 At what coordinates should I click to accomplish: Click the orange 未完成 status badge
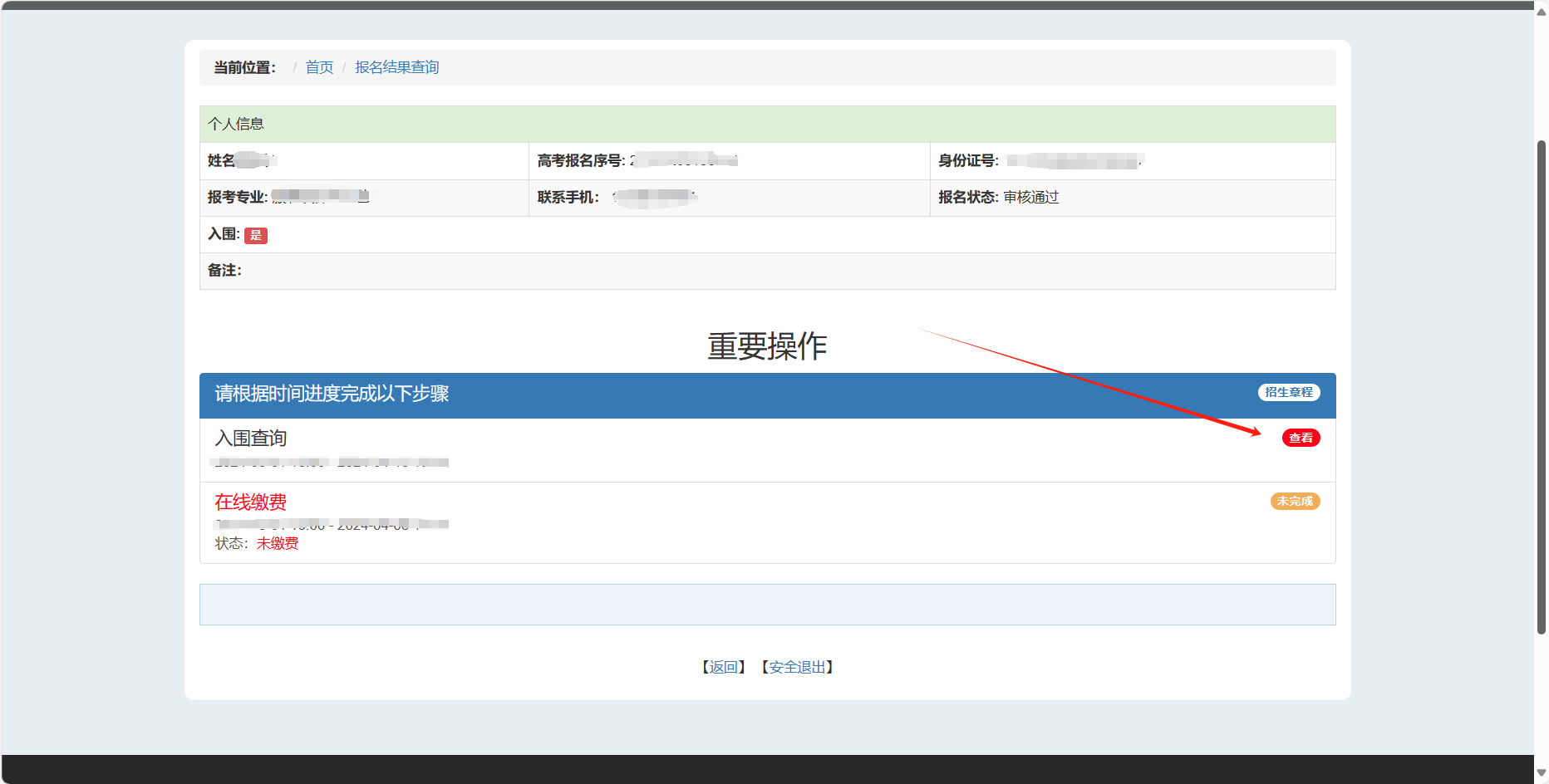click(1295, 501)
